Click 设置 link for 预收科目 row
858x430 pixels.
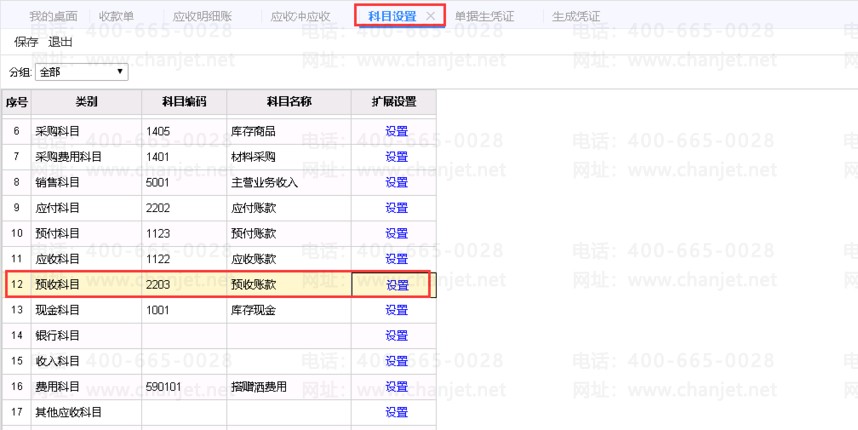click(397, 285)
